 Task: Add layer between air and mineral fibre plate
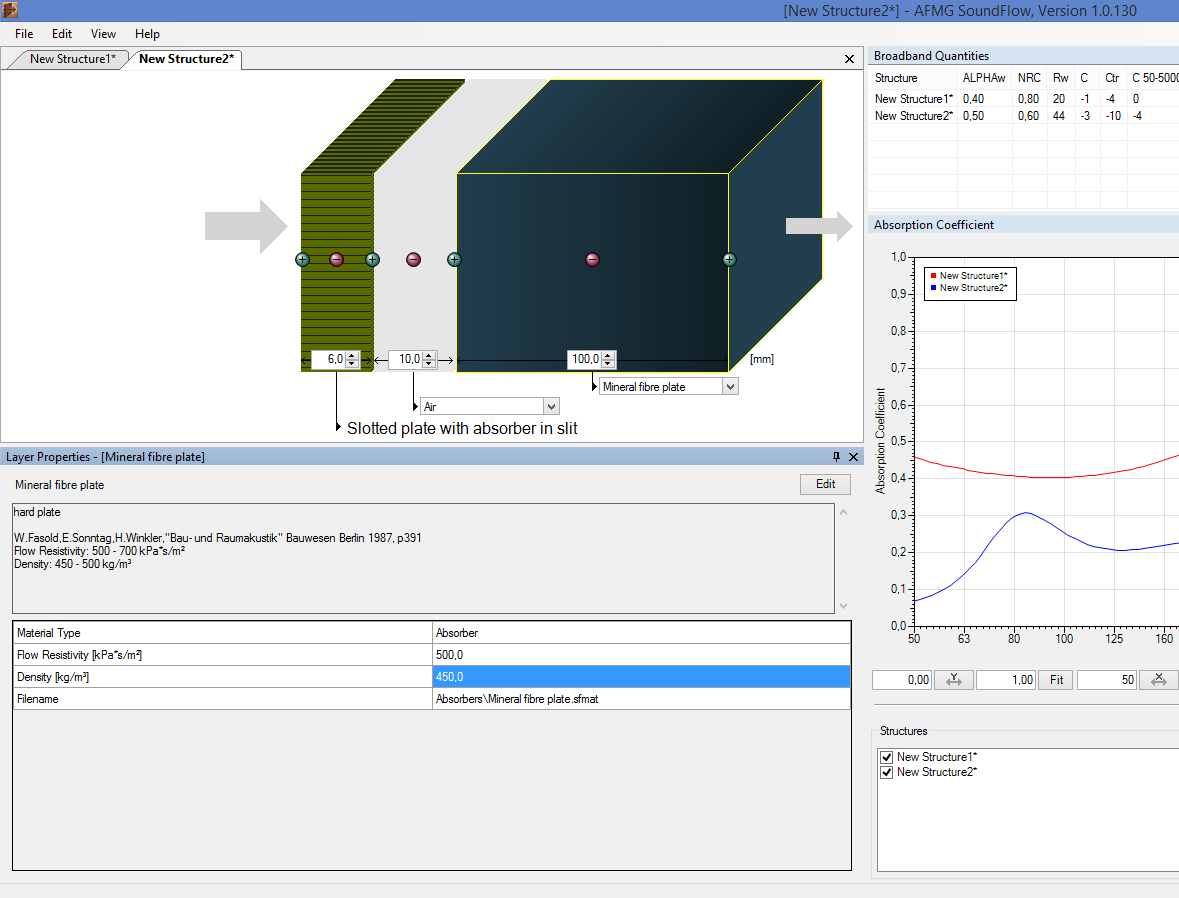click(x=454, y=259)
